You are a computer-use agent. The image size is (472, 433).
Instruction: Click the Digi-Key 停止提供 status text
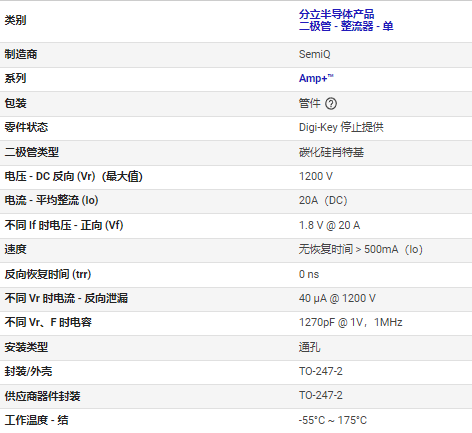pyautogui.click(x=341, y=127)
